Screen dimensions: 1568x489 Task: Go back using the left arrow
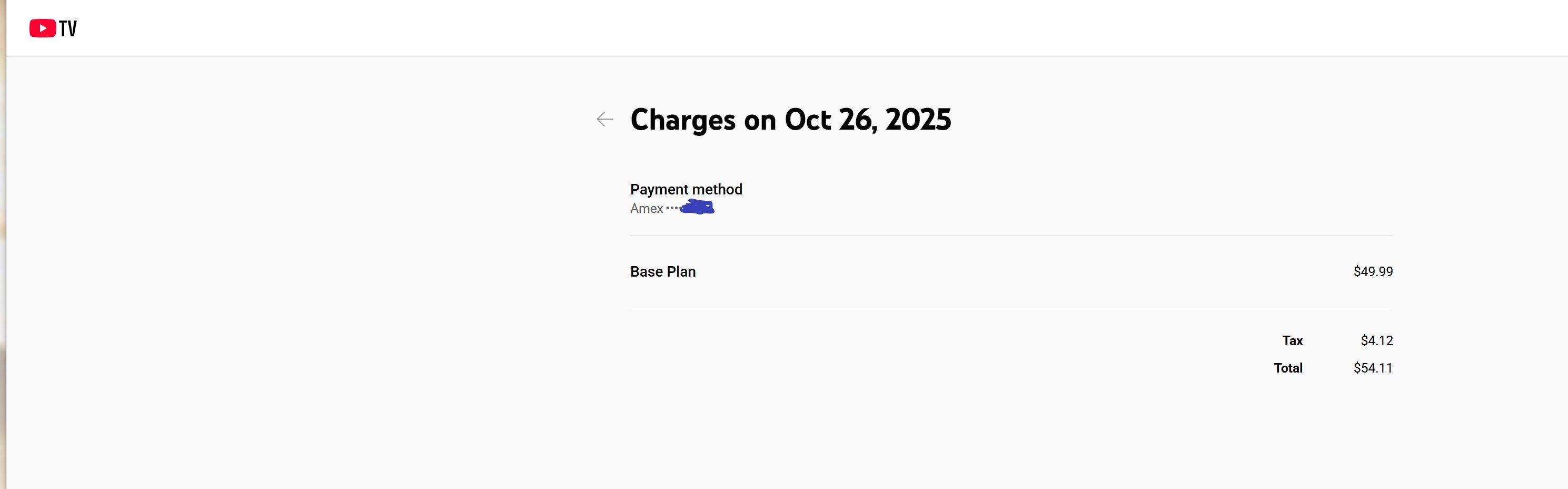[604, 120]
